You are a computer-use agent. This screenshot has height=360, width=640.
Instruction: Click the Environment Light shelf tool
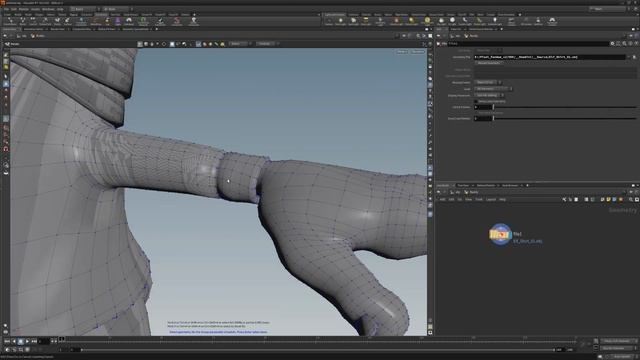(427, 21)
